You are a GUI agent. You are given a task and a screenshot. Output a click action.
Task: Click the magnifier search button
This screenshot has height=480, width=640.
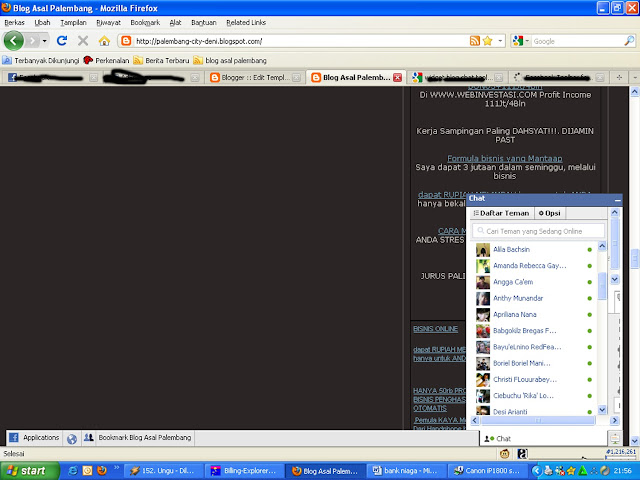629,41
